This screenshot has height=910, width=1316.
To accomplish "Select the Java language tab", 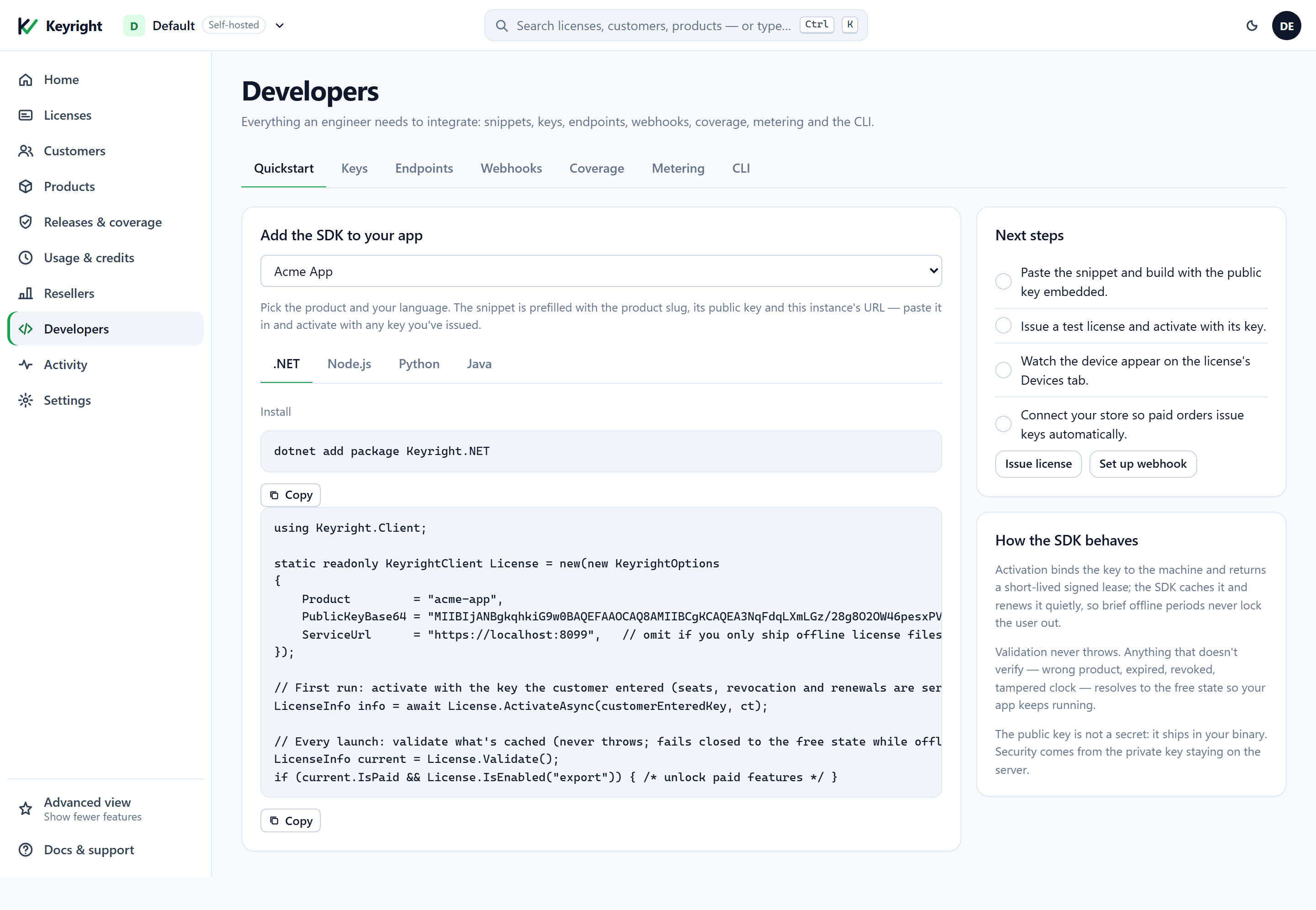I will 479,364.
